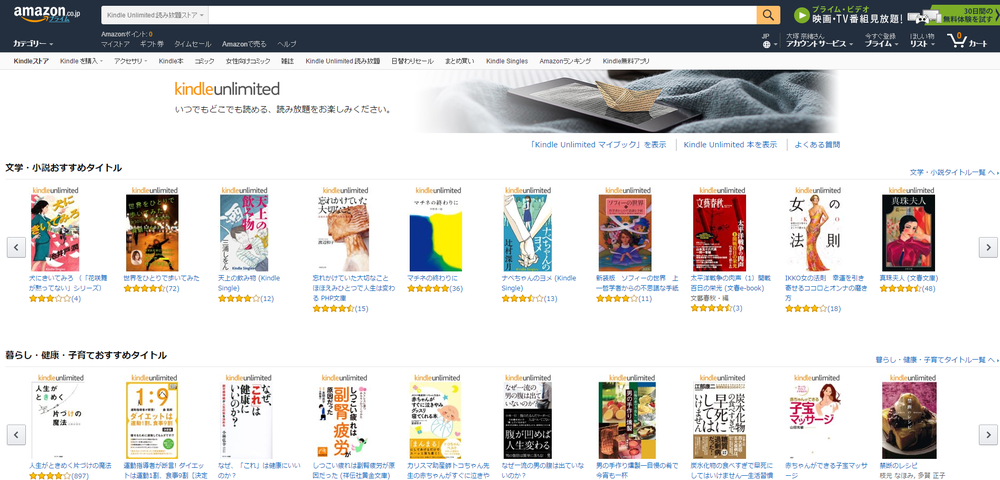Viewport: 1000px width, 480px height.
Task: Open the アカウントサービス dropdown
Action: [820, 41]
